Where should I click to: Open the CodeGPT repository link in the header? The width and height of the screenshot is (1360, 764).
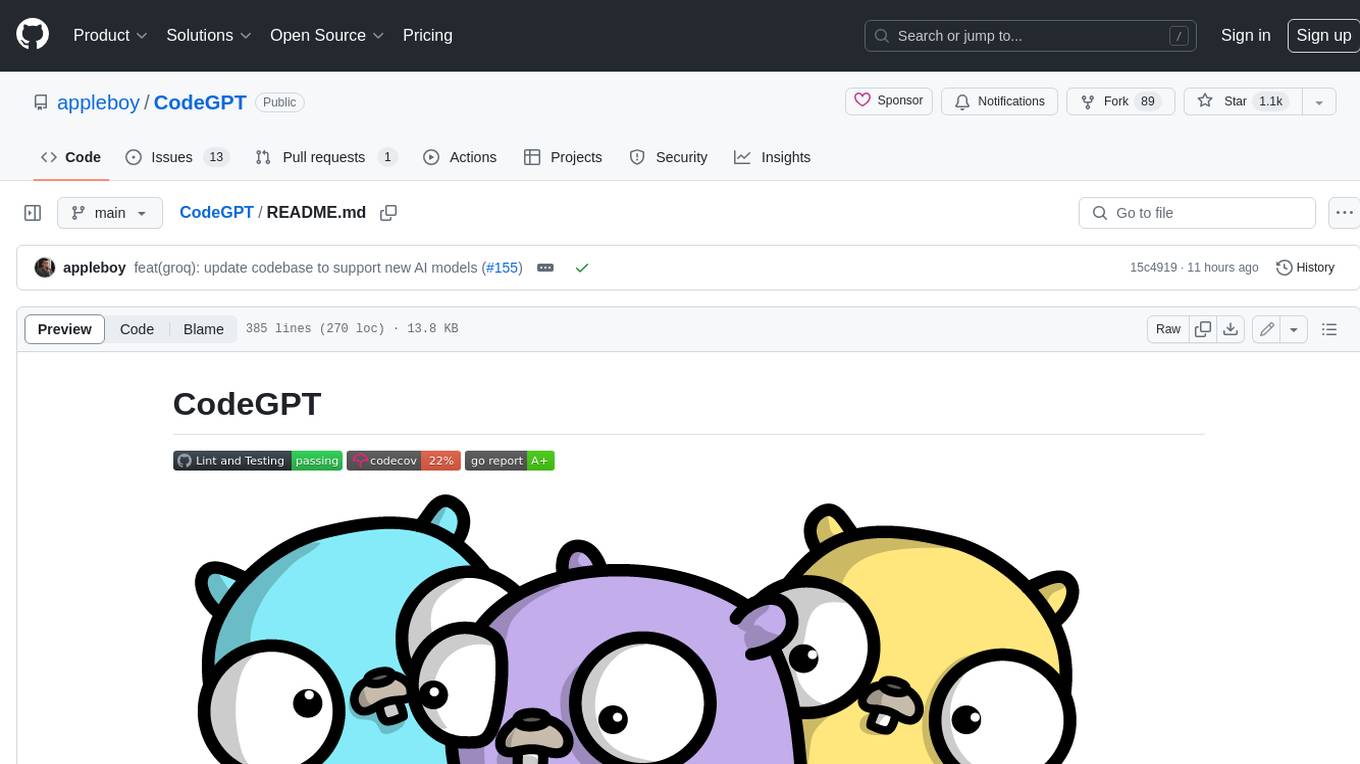click(200, 102)
